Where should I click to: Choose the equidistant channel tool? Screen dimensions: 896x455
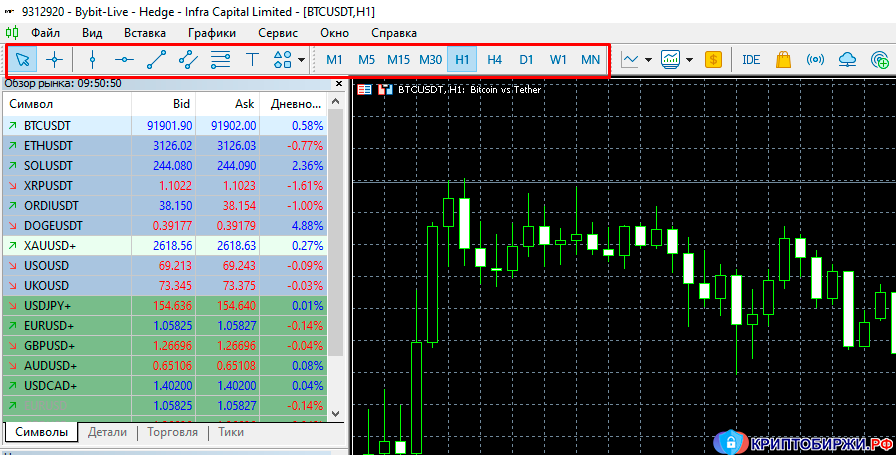click(189, 59)
